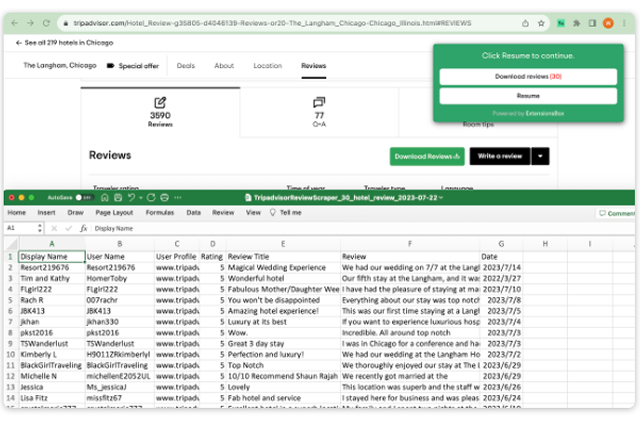Open the About tab on the hotel page
The height and width of the screenshot is (427, 640).
(224, 66)
